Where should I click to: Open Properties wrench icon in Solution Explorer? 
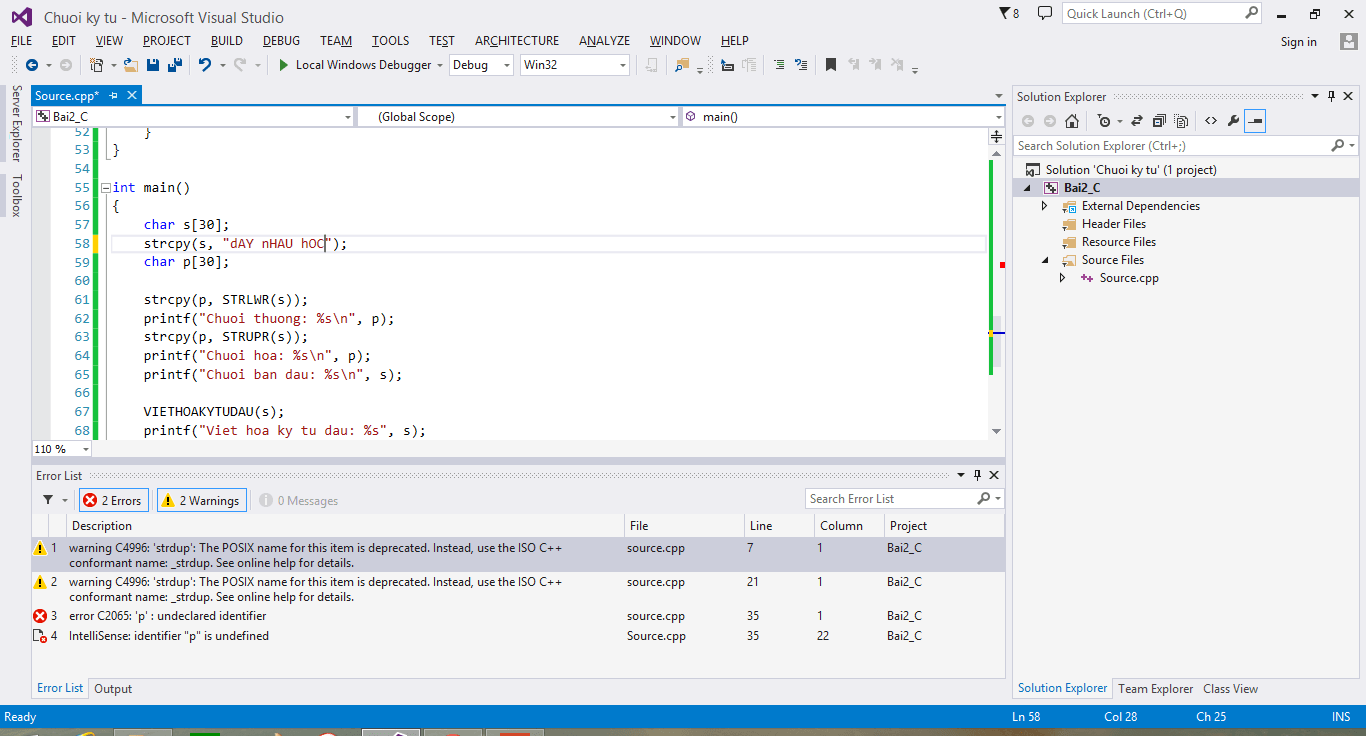click(1233, 121)
